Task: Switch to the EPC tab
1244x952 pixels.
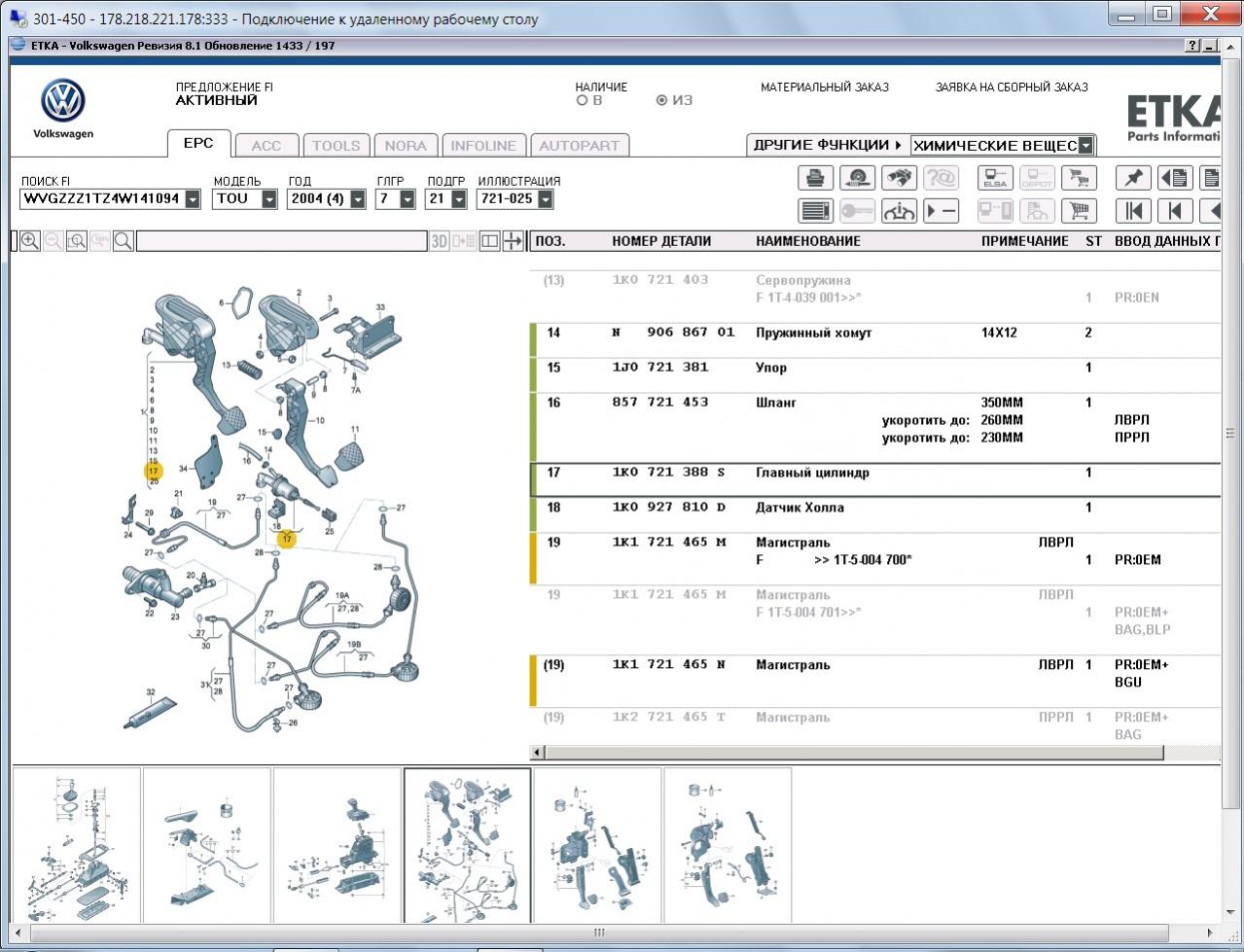Action: click(198, 143)
